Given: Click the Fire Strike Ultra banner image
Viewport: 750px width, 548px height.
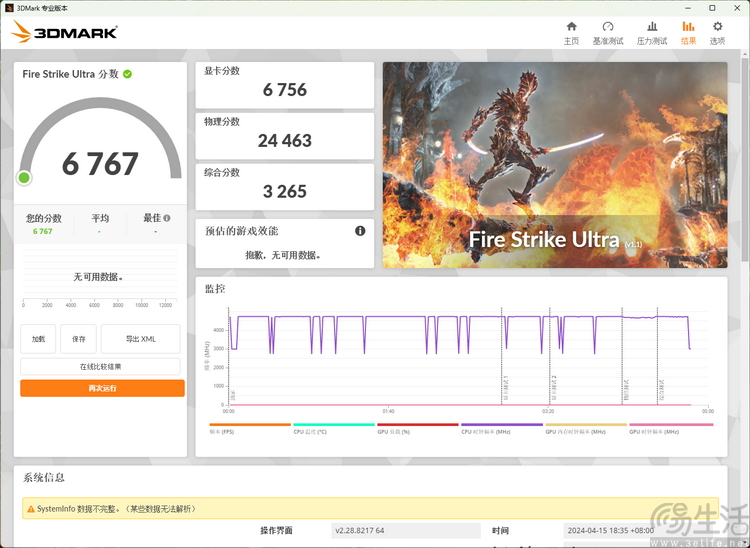Looking at the screenshot, I should (555, 165).
